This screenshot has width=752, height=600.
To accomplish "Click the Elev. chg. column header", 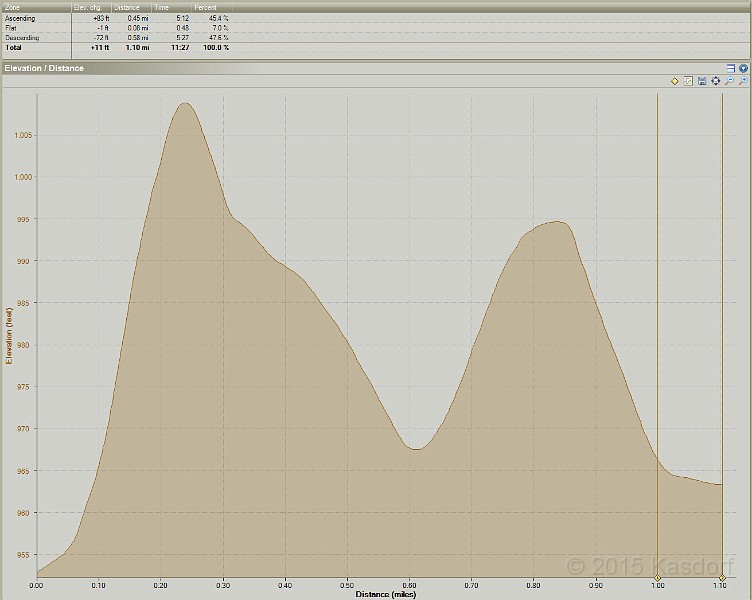I will (x=90, y=7).
